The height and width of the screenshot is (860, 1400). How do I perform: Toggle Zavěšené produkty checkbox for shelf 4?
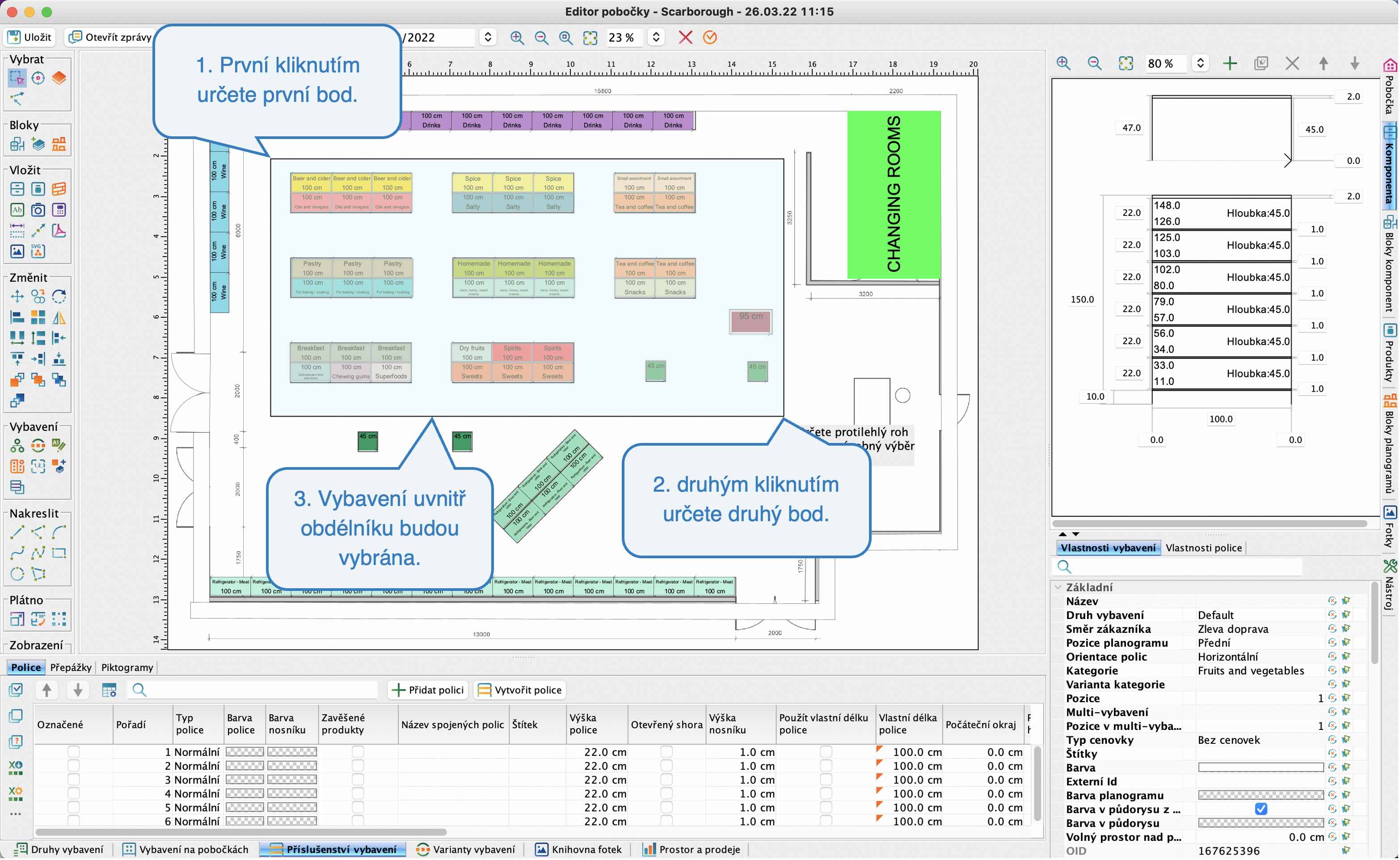point(358,795)
